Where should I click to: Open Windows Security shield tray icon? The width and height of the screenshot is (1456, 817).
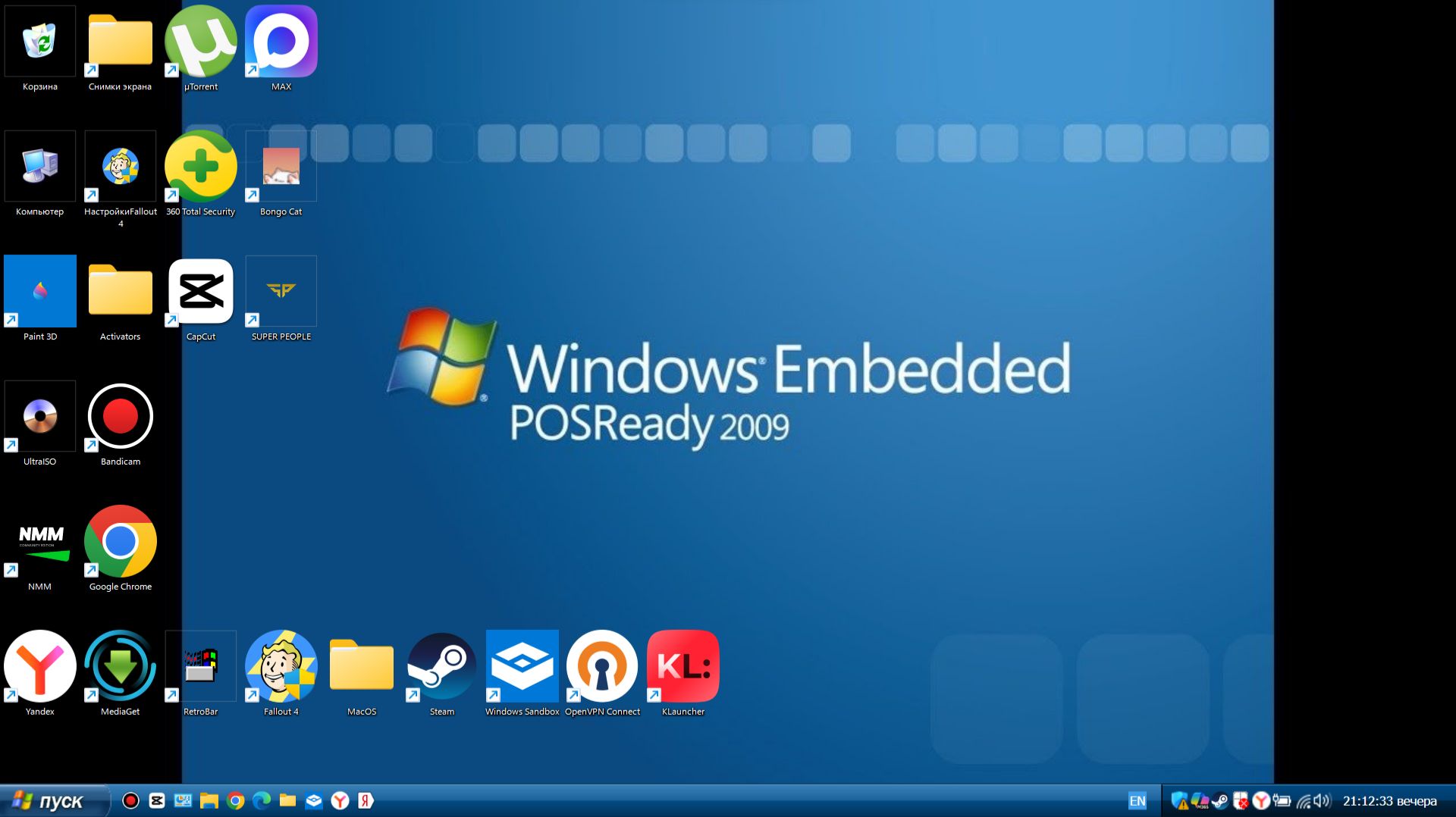tap(1179, 801)
